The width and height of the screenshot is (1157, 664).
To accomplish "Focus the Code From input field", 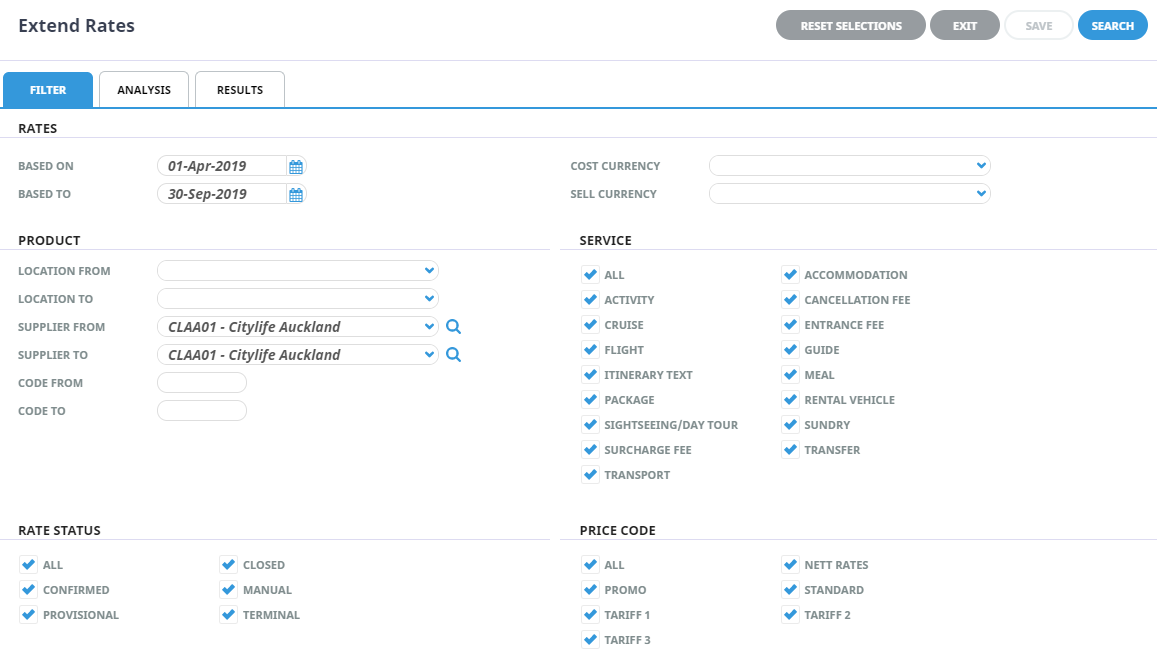I will 202,383.
